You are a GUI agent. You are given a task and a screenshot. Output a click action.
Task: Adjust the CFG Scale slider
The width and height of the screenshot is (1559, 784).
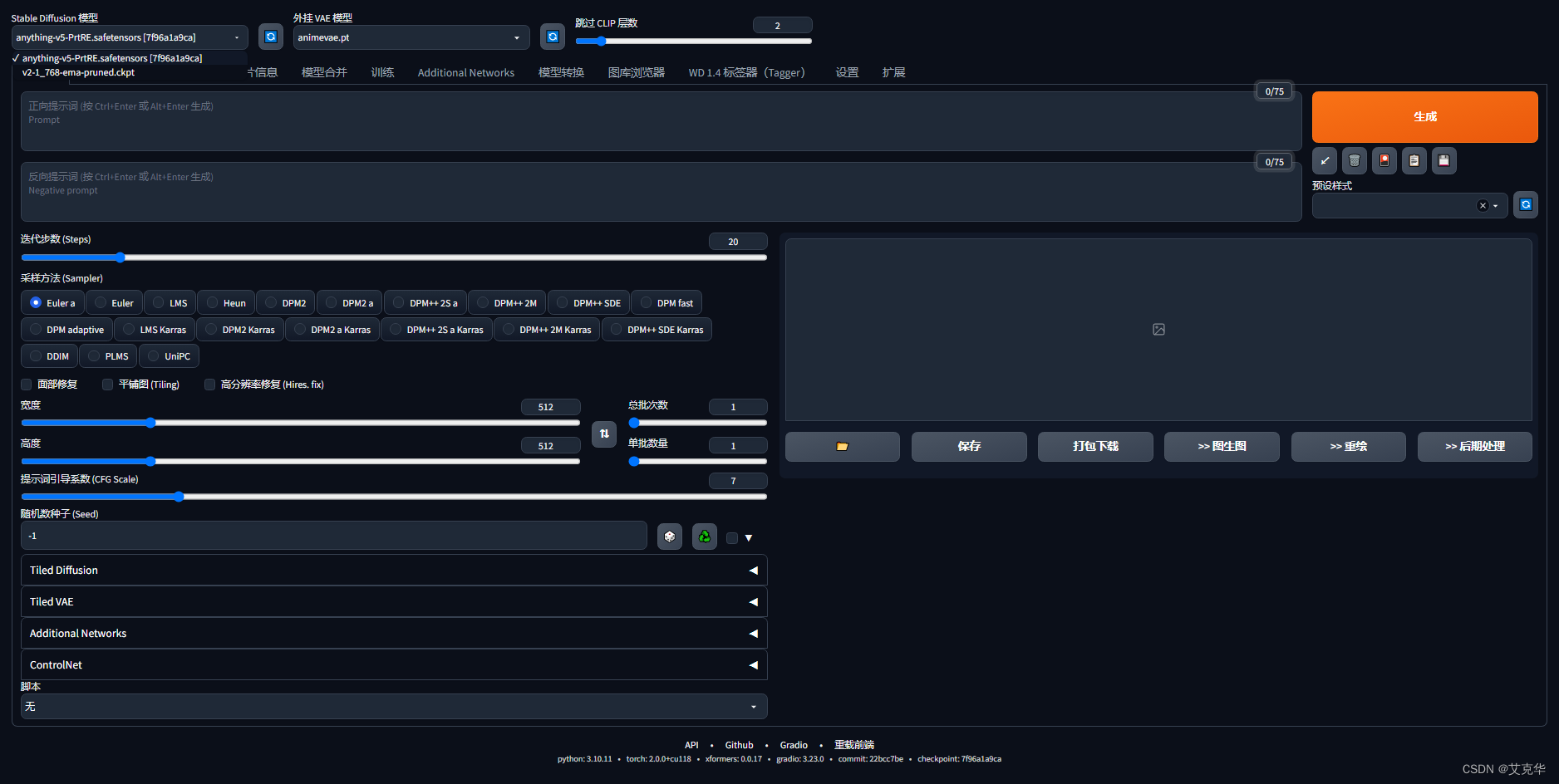point(394,497)
